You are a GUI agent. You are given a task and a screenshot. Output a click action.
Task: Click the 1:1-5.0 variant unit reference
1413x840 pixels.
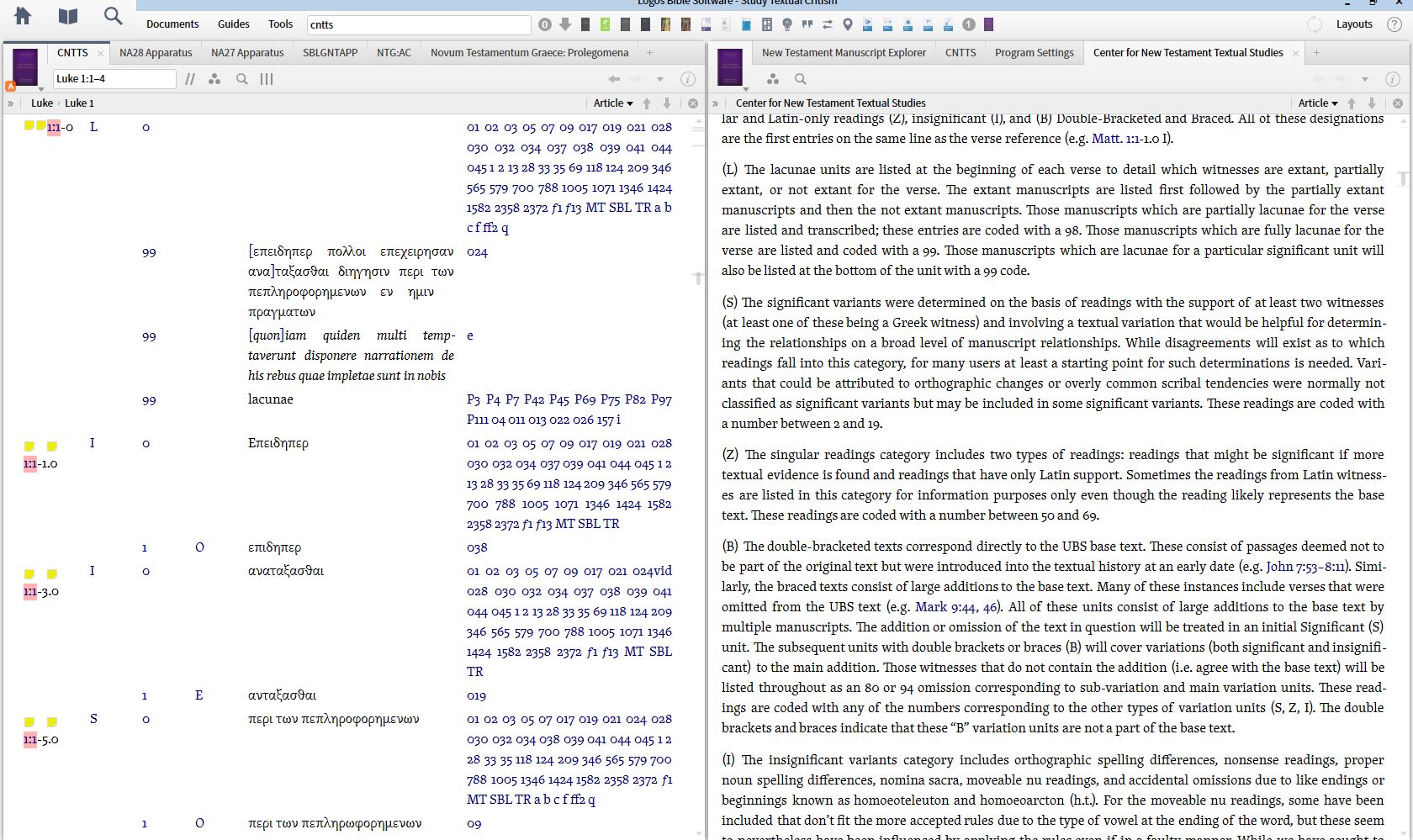(x=41, y=740)
